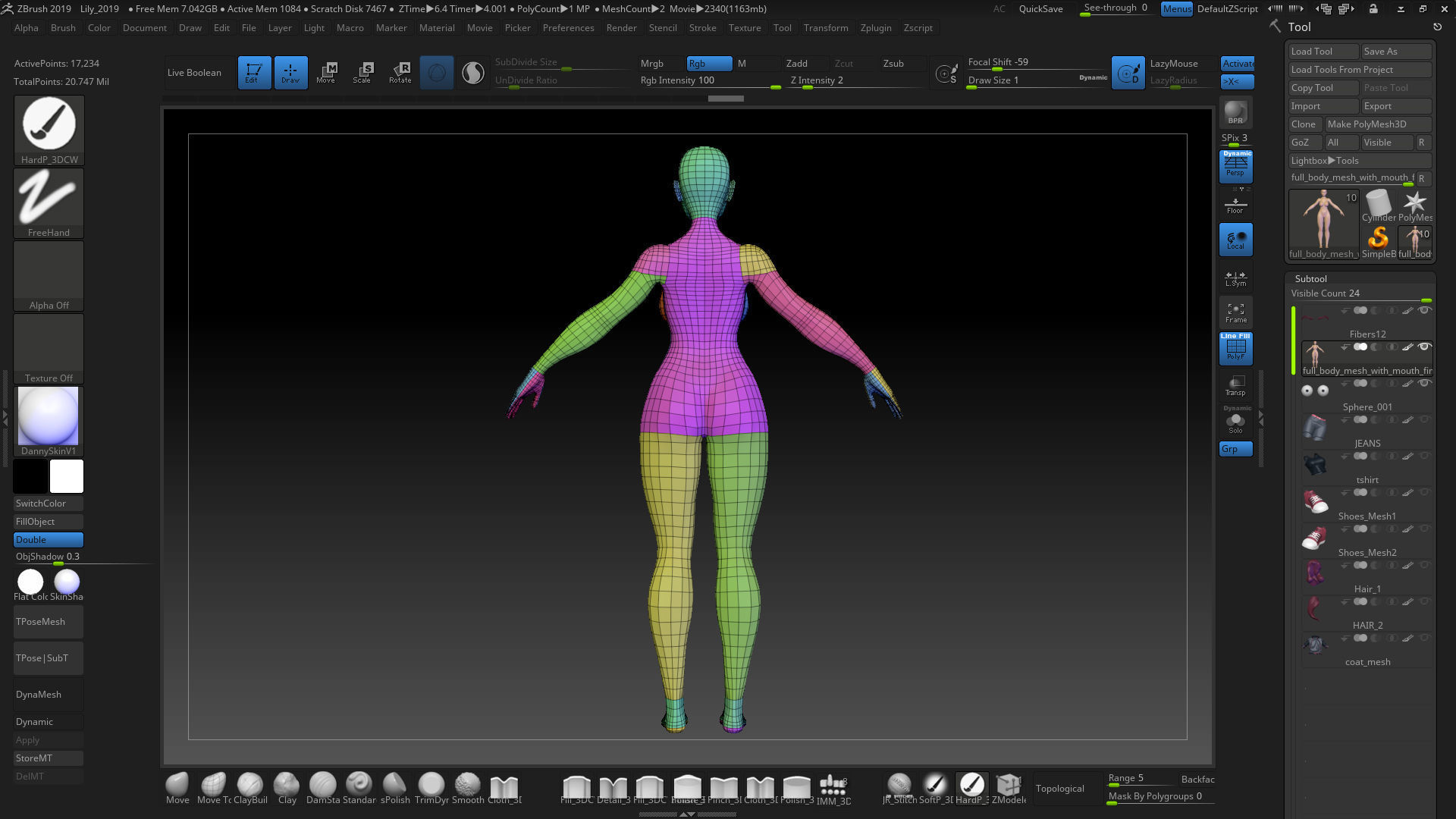Click the BPR render icon
The width and height of the screenshot is (1456, 819).
pyautogui.click(x=1235, y=112)
